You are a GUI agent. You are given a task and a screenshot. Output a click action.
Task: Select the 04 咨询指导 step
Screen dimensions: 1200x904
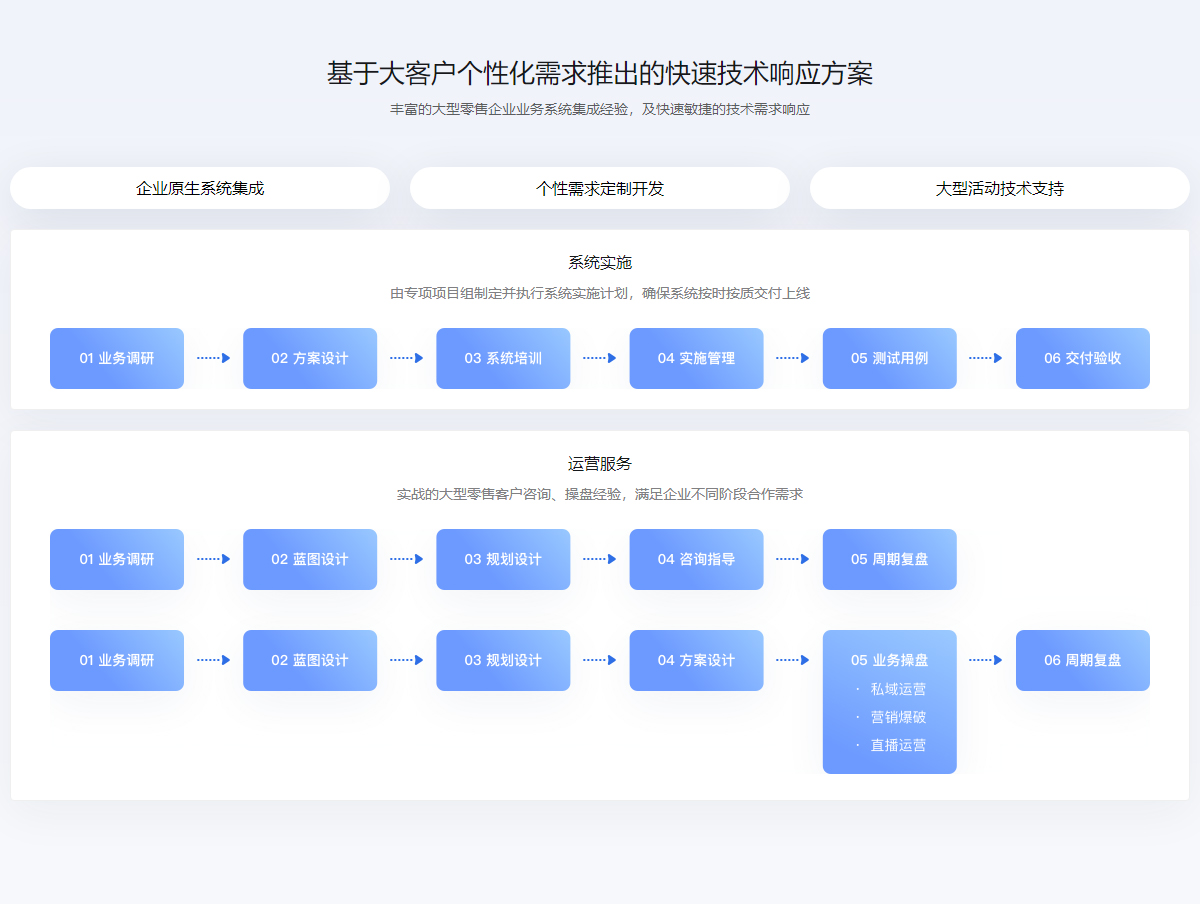pyautogui.click(x=696, y=559)
